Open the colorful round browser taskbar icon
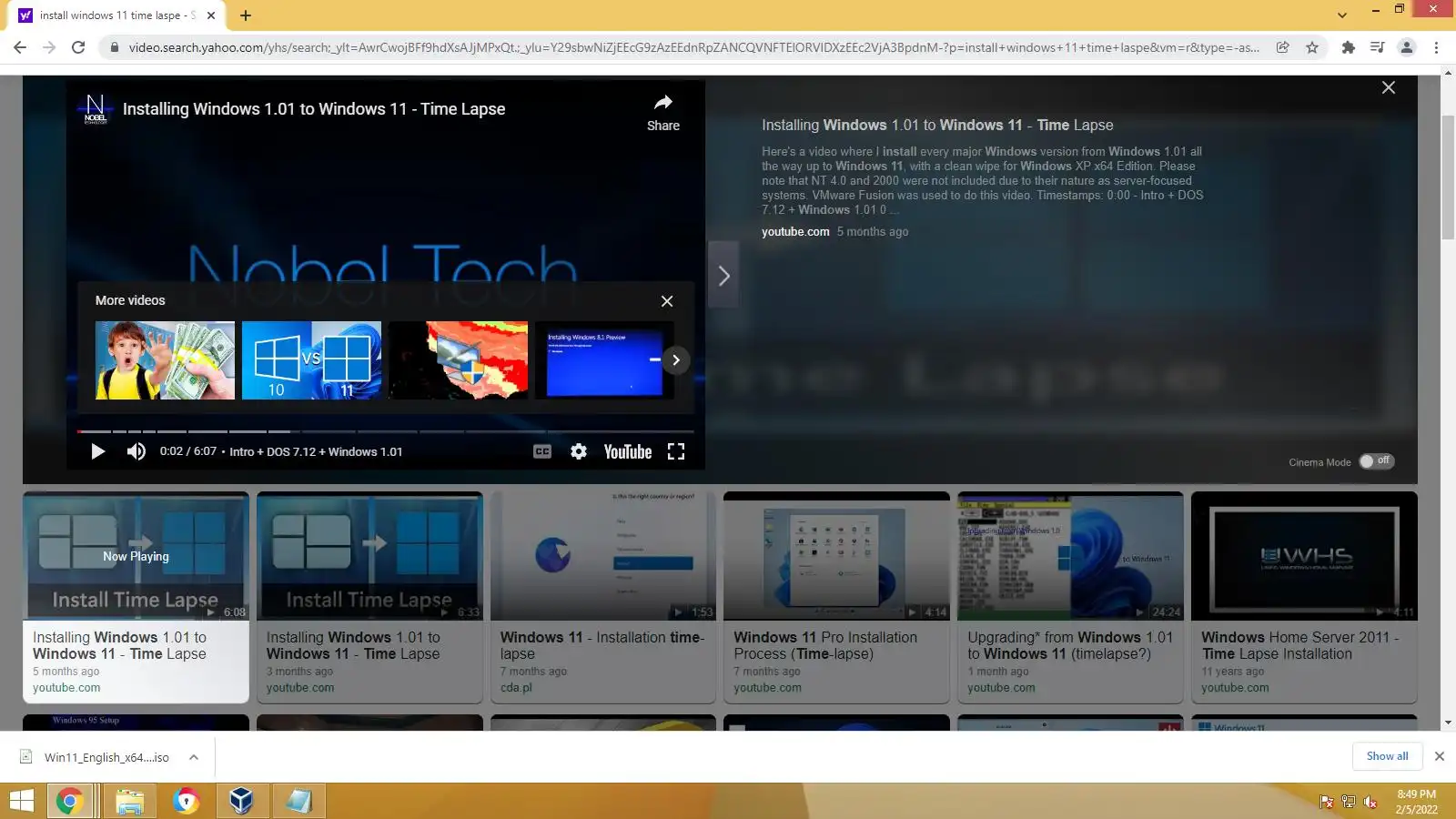Screen dimensions: 1456x819 coord(187,801)
